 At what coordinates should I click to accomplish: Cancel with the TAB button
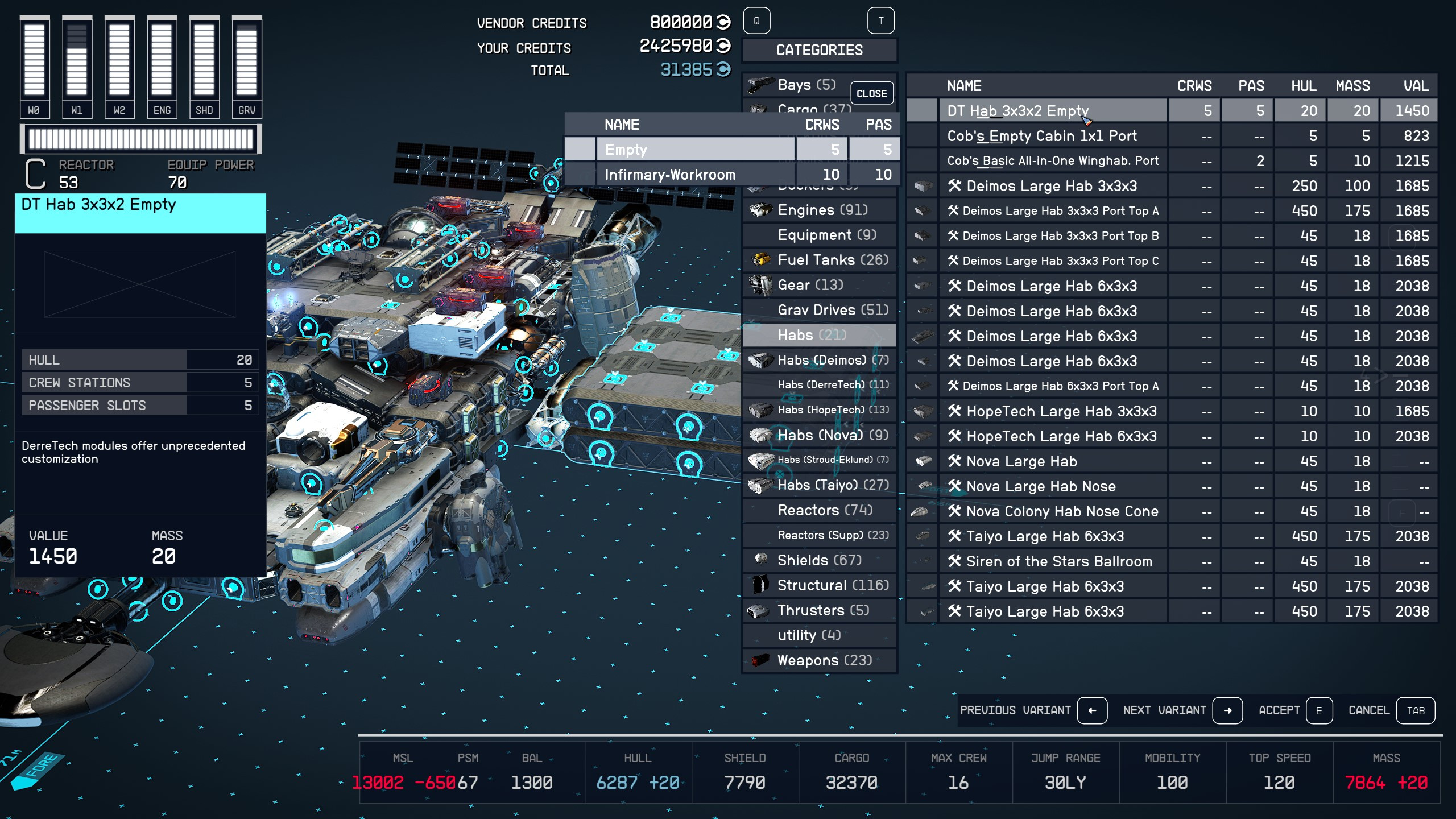pos(1415,710)
